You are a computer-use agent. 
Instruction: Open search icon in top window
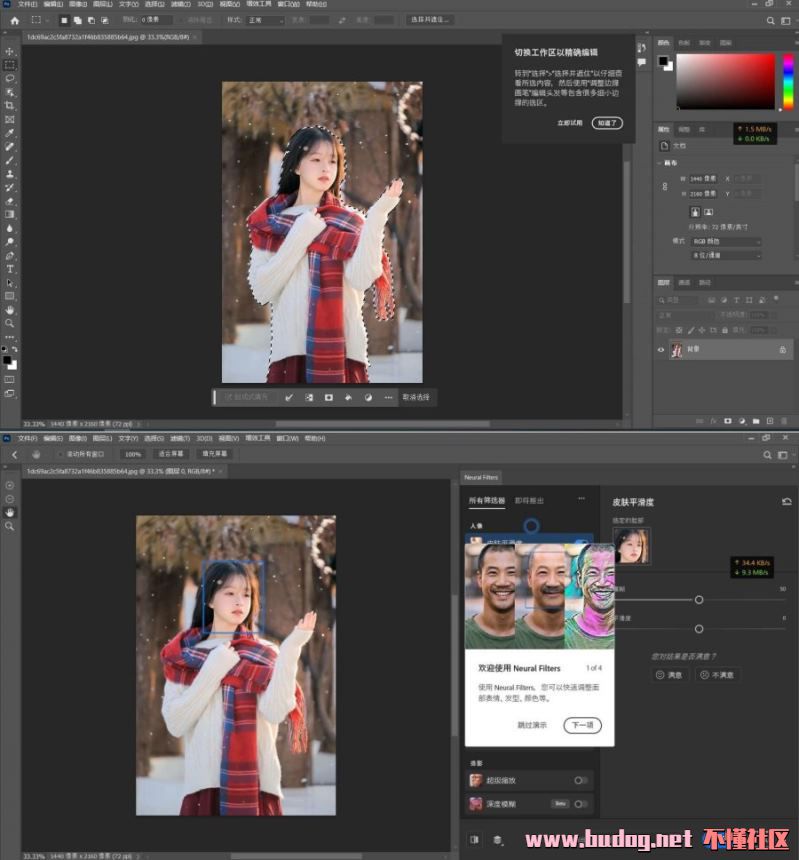point(770,21)
